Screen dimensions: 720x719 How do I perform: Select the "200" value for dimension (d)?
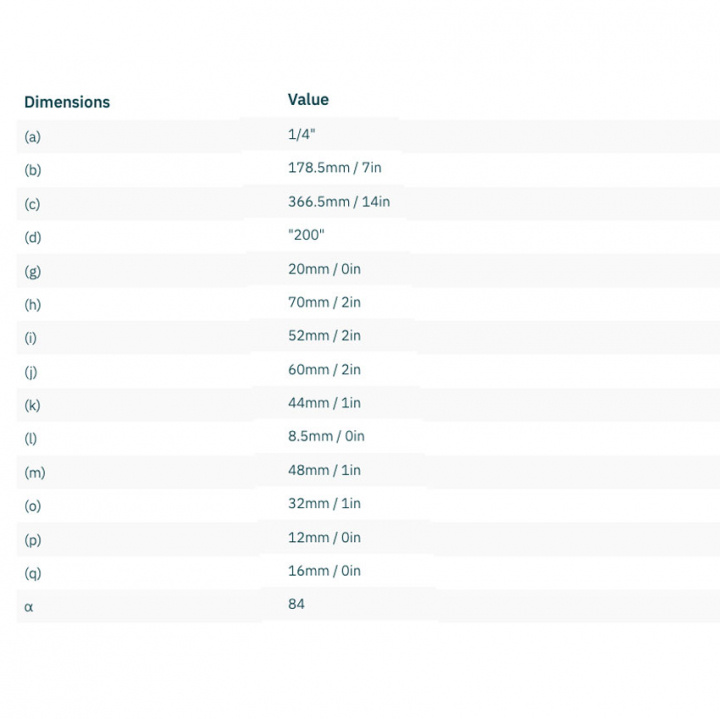tap(306, 235)
